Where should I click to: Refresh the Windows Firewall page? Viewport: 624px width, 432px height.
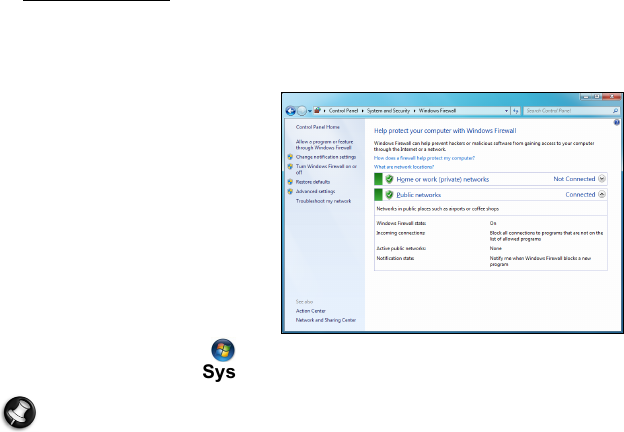(x=516, y=111)
